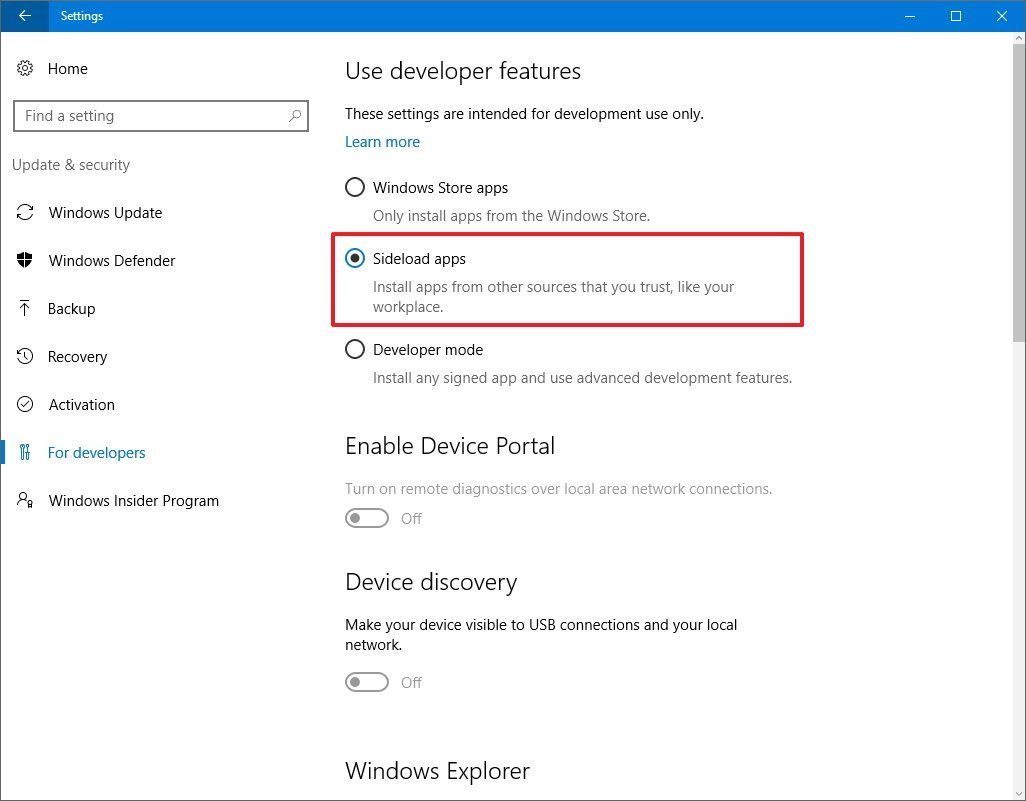Open the Windows Insider Program page
The width and height of the screenshot is (1026, 801).
[x=133, y=500]
